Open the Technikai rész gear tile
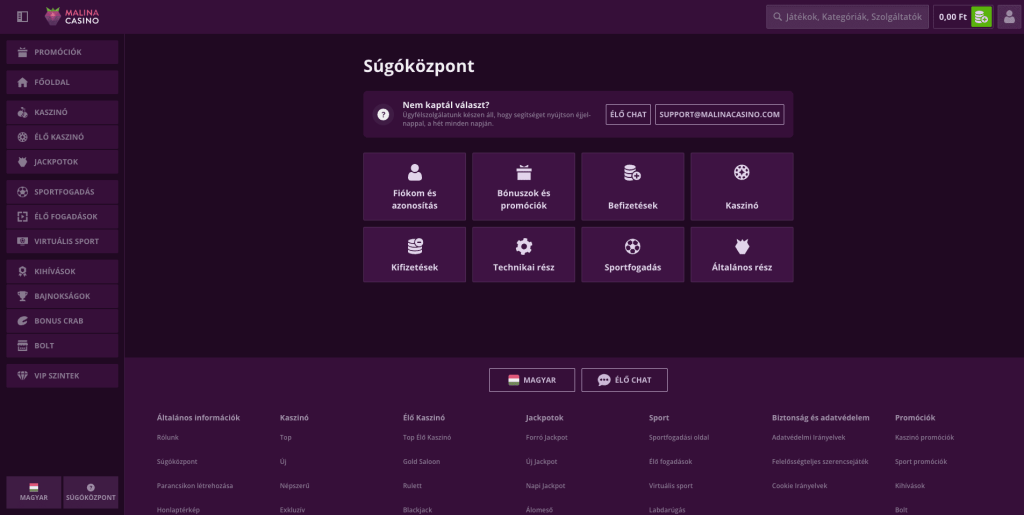 click(x=523, y=254)
